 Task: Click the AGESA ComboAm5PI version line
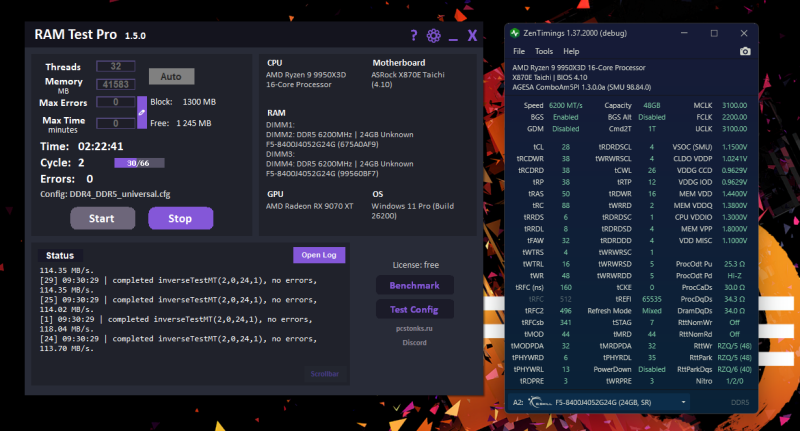[582, 87]
